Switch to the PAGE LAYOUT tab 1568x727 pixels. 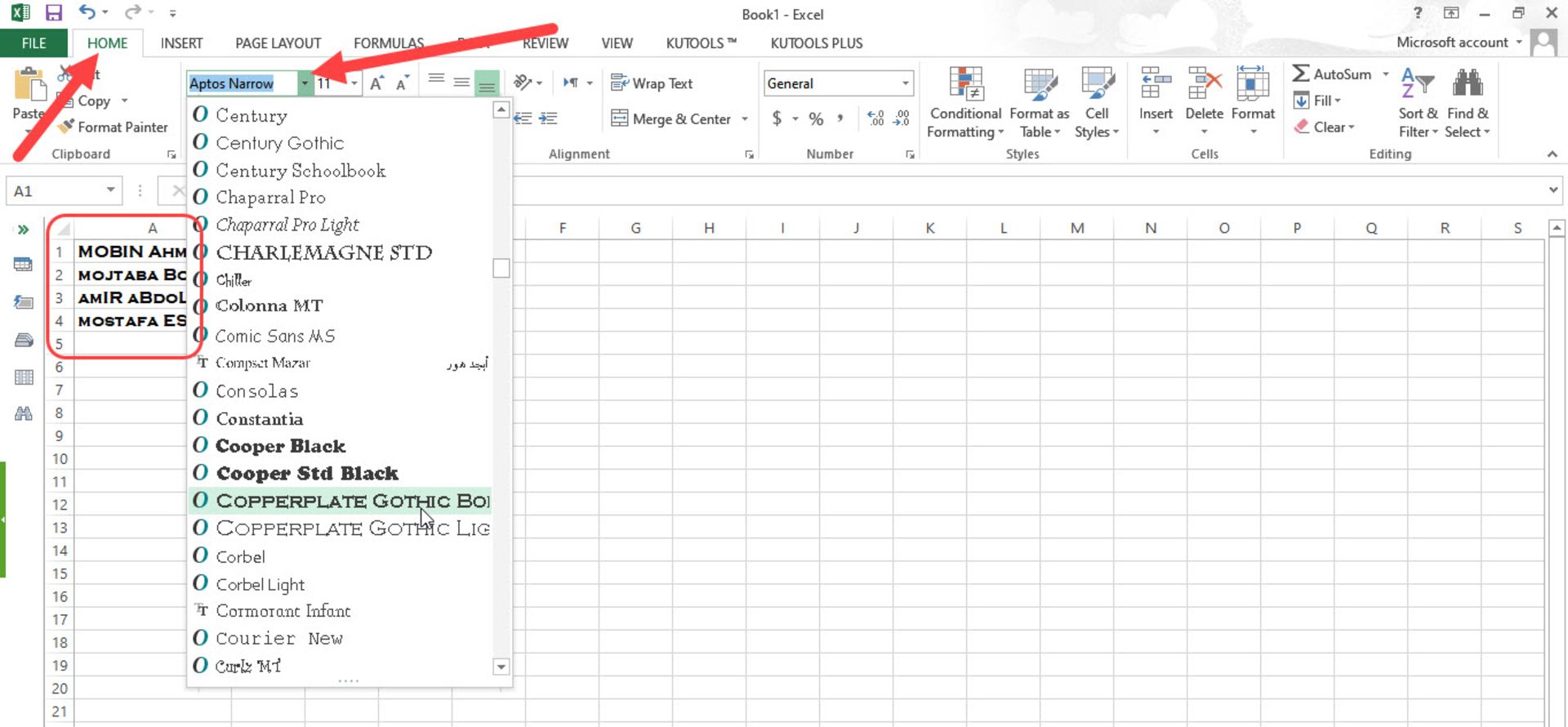pyautogui.click(x=278, y=43)
